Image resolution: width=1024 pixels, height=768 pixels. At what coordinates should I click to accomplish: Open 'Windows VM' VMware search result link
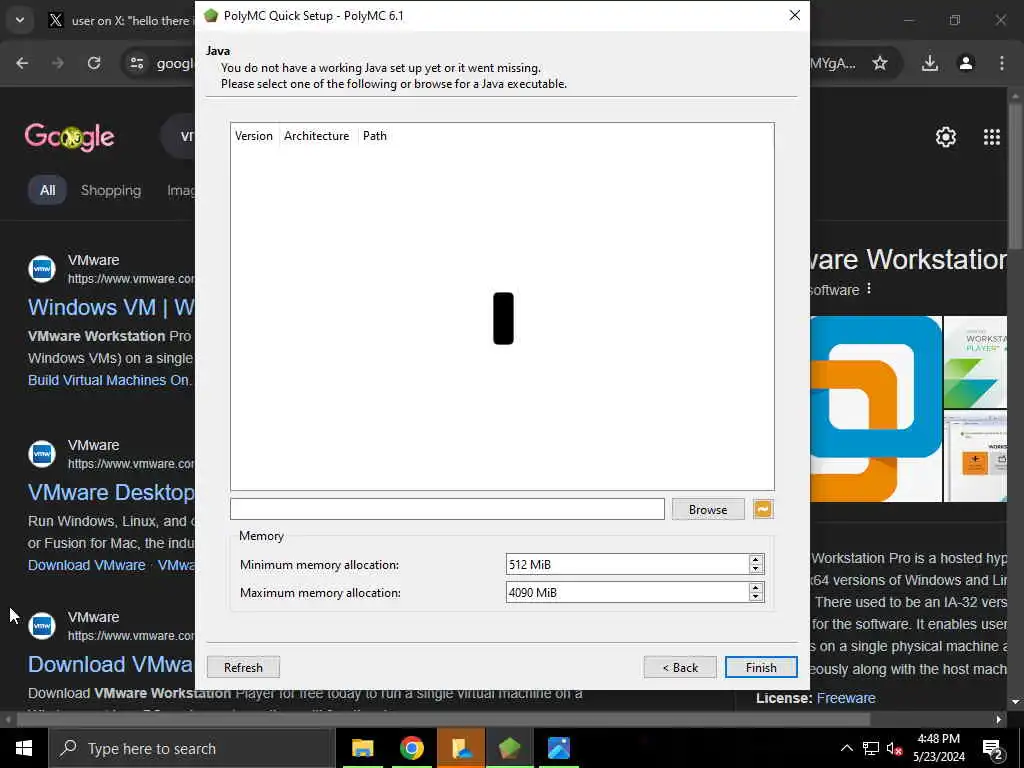point(111,307)
